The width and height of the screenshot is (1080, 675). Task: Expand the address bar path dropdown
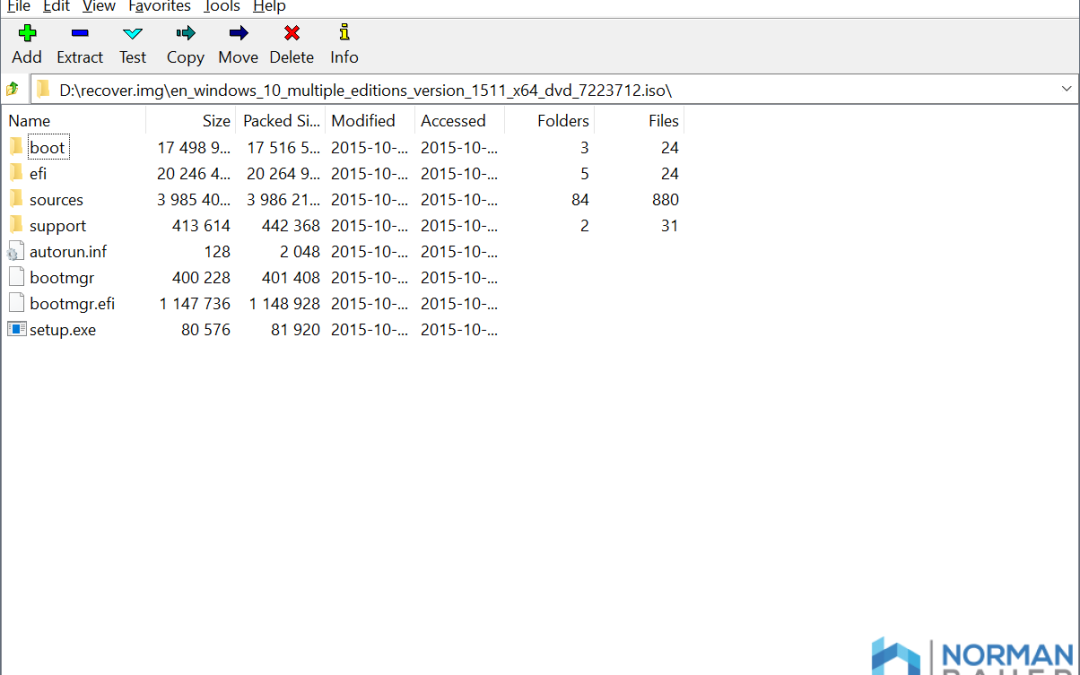click(1066, 89)
